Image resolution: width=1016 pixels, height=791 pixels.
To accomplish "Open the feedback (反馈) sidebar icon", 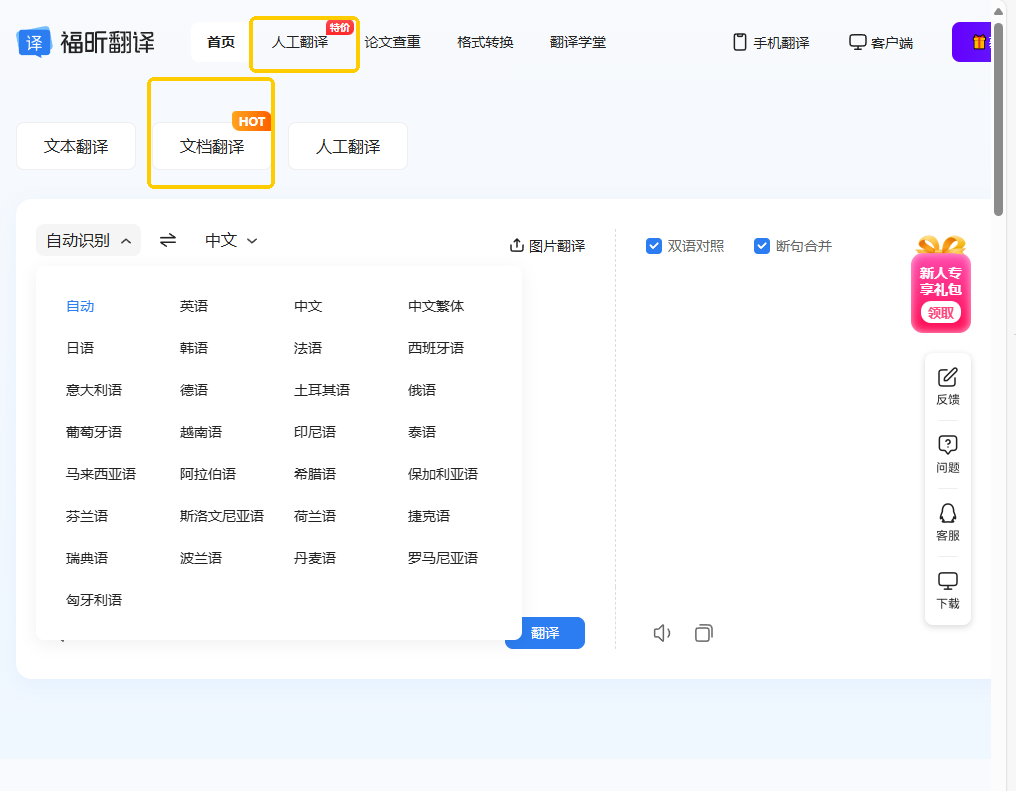I will click(x=947, y=386).
